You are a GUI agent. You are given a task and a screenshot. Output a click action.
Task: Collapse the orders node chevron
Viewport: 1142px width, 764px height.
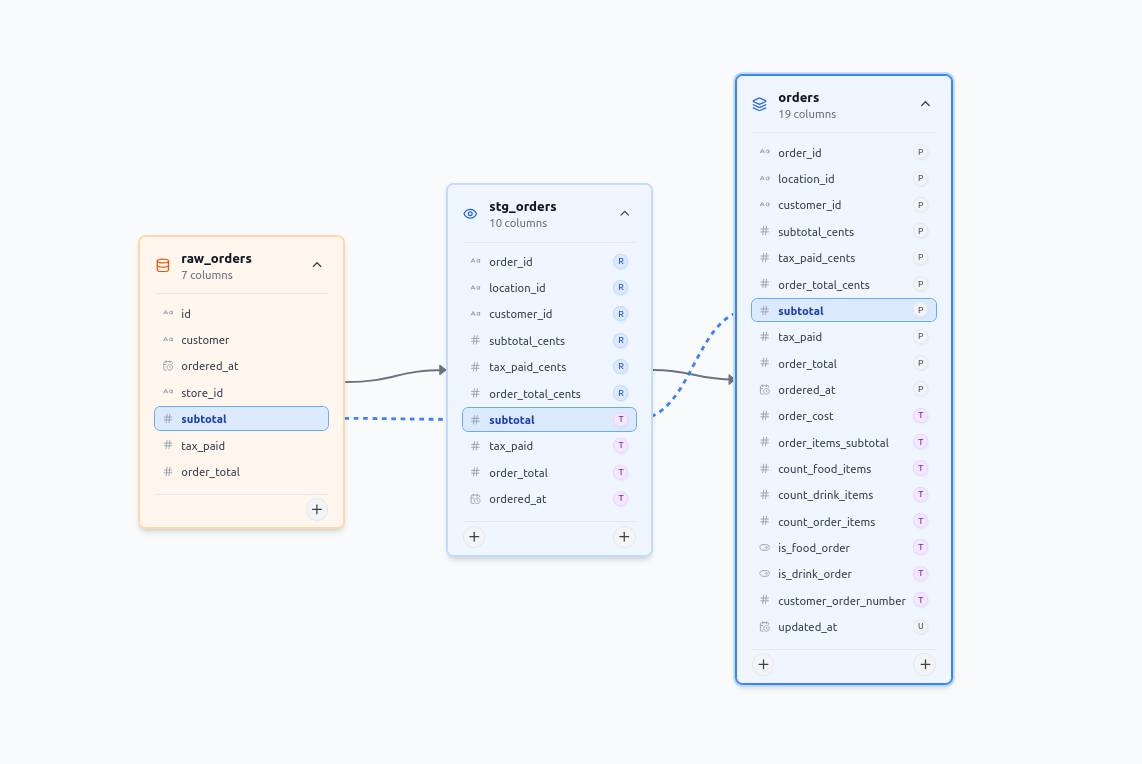tap(925, 104)
